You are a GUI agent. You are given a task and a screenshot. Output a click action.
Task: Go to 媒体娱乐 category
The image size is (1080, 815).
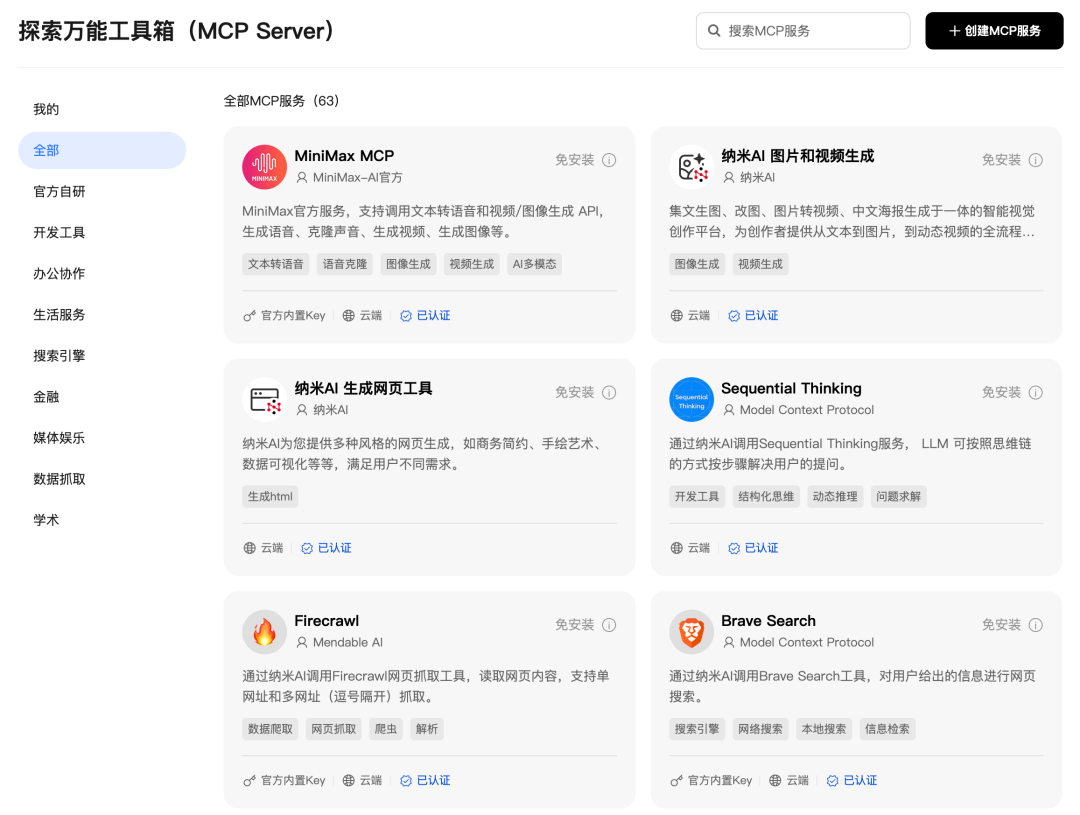102,437
